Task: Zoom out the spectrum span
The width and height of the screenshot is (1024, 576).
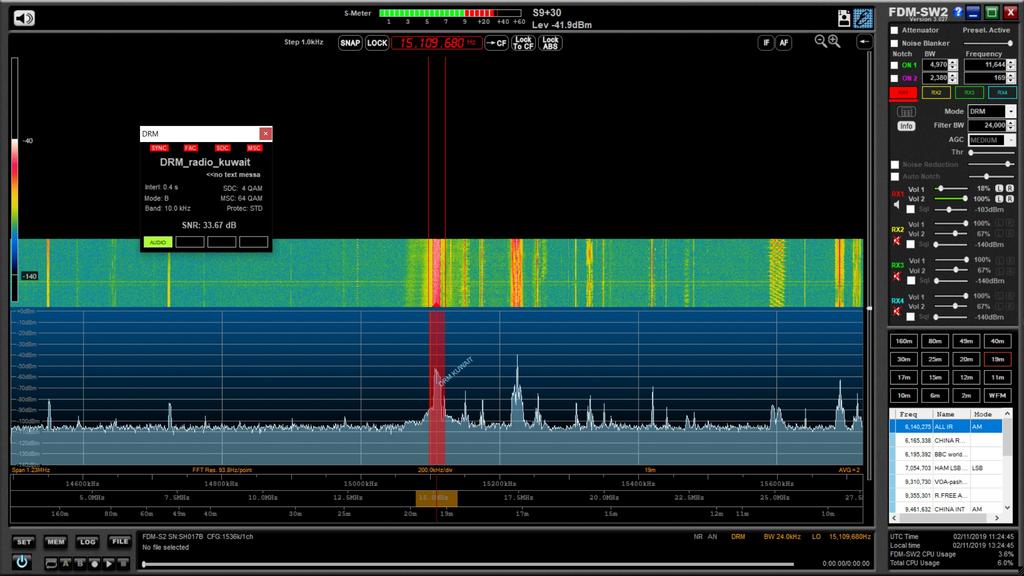Action: click(820, 41)
